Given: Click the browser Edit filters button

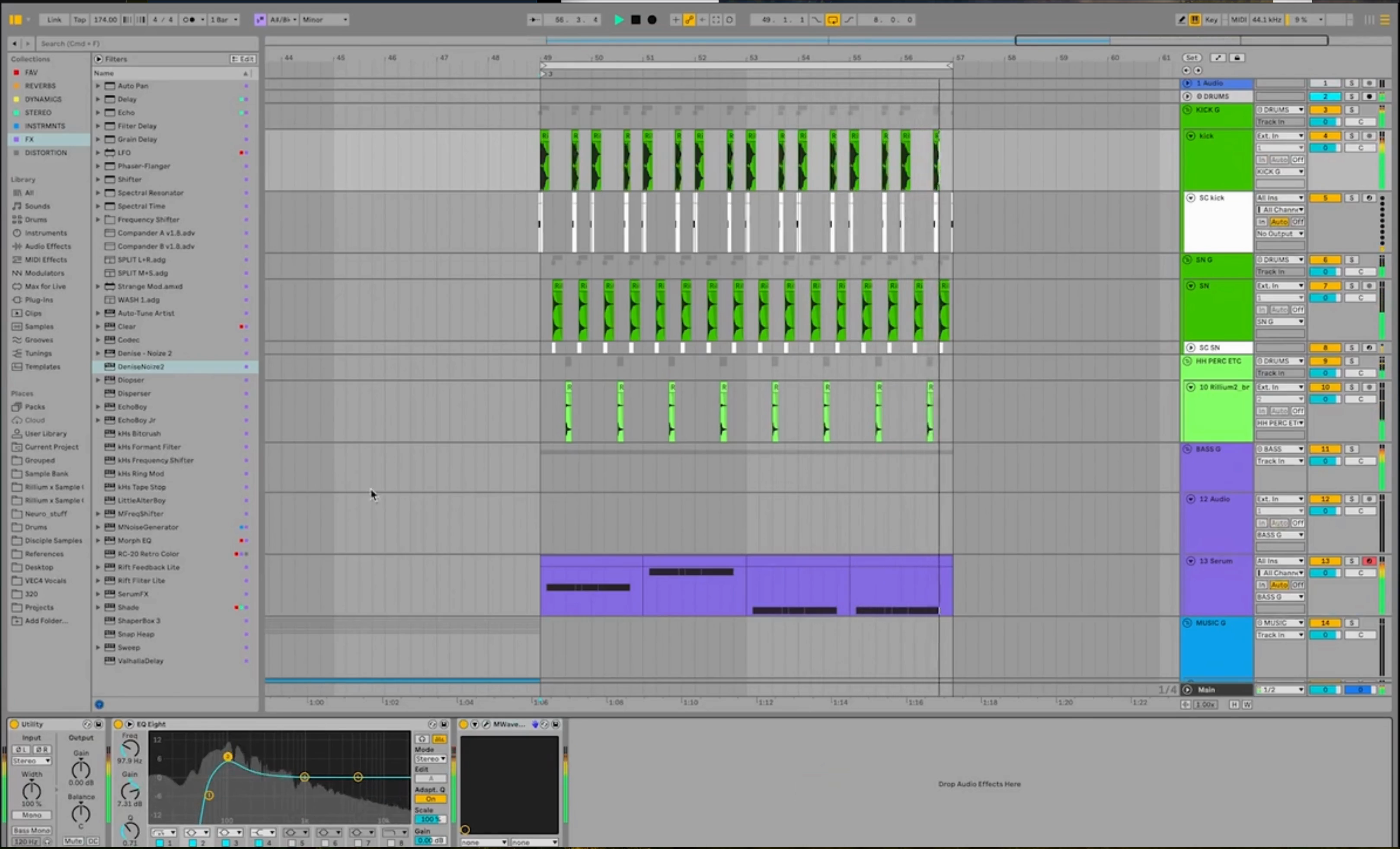Looking at the screenshot, I should coord(243,59).
